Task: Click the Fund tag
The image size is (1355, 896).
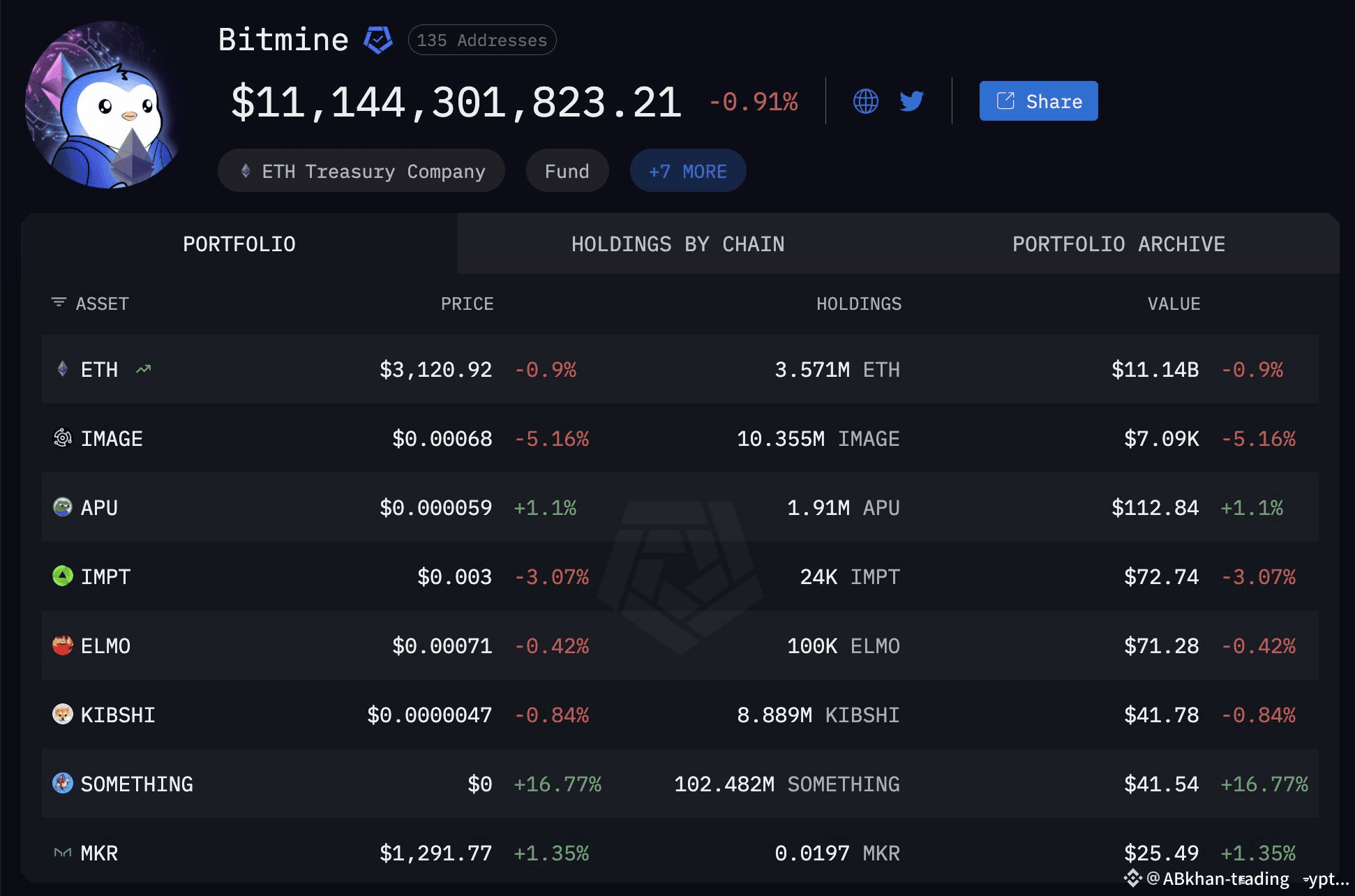Action: click(x=567, y=171)
